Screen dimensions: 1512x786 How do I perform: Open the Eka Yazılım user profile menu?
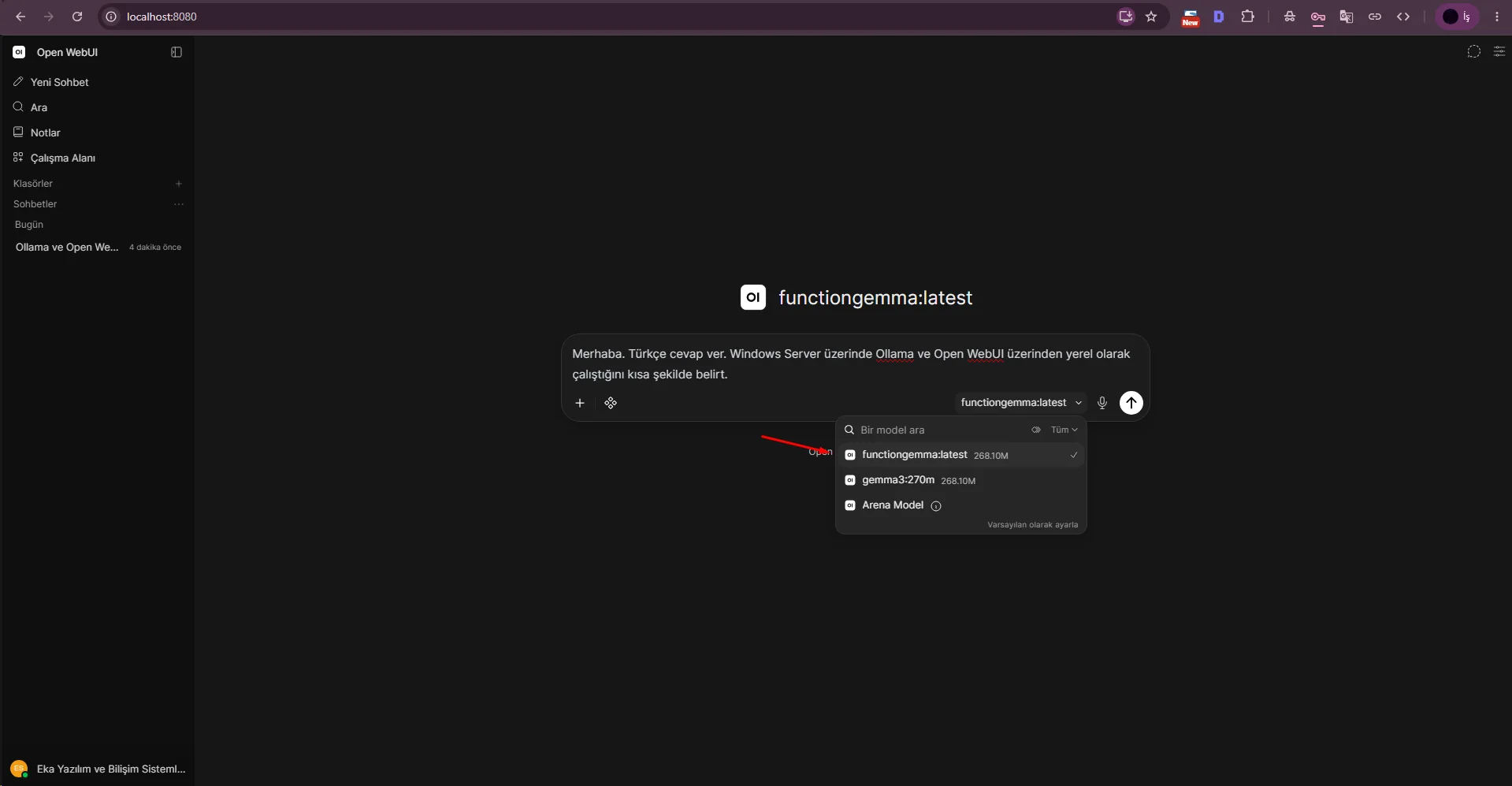click(98, 769)
